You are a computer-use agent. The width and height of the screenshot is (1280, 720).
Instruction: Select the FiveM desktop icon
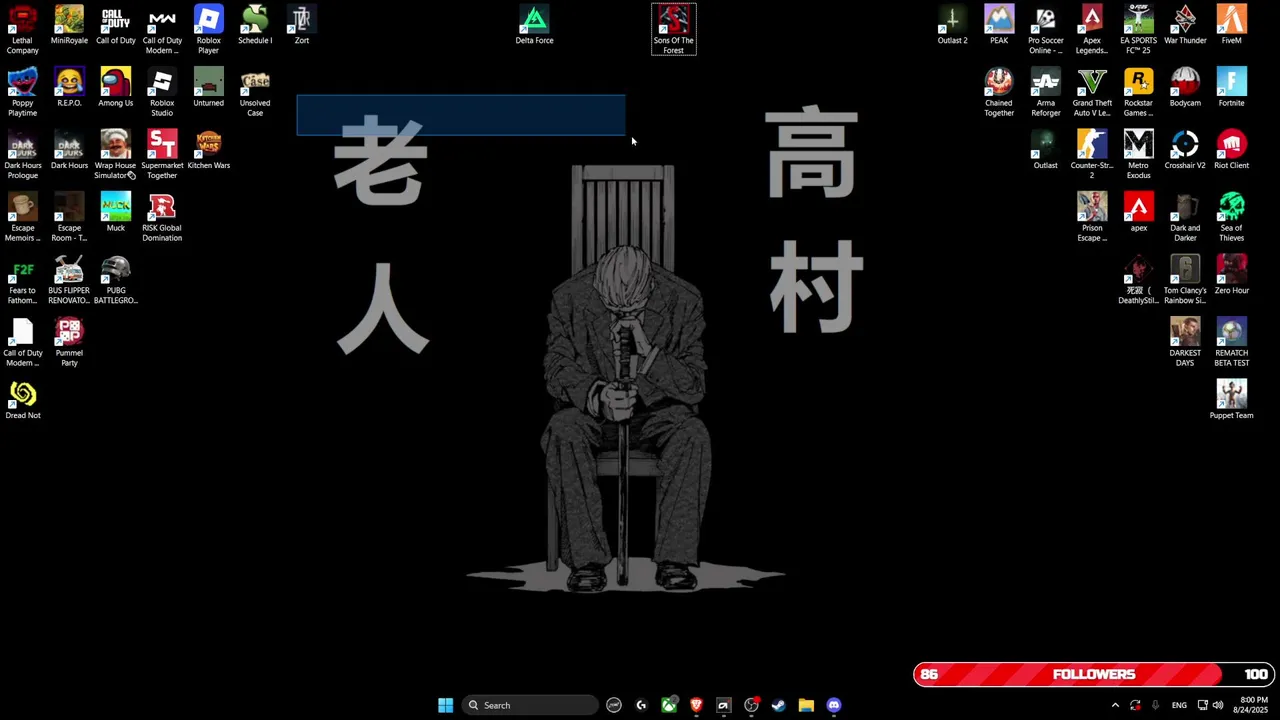pos(1231,26)
